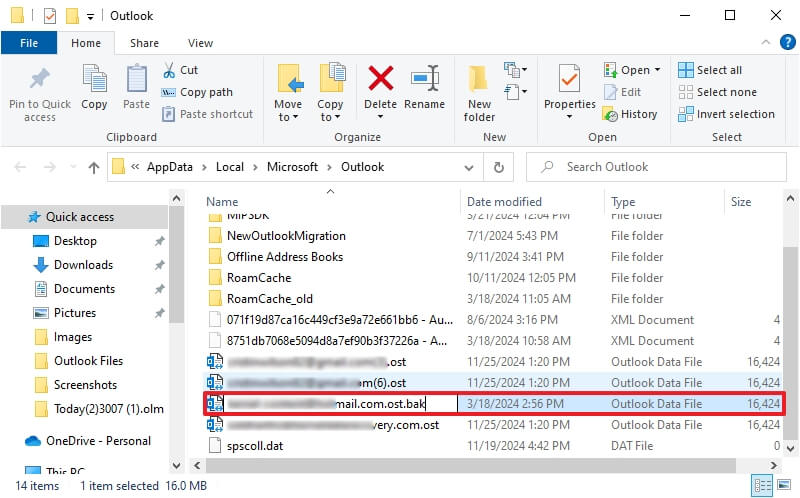The width and height of the screenshot is (800, 498).
Task: Switch to the View ribbon tab
Action: point(200,43)
